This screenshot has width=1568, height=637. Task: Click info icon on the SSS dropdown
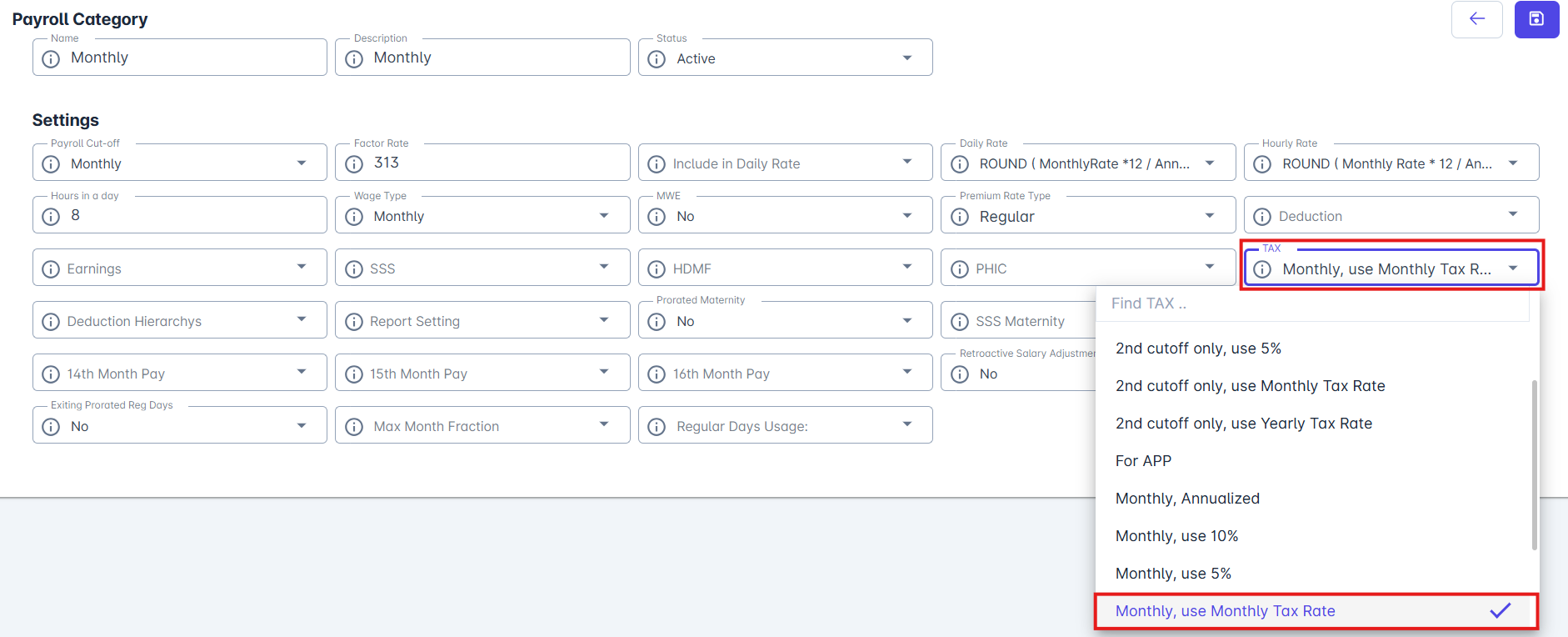[x=354, y=268]
